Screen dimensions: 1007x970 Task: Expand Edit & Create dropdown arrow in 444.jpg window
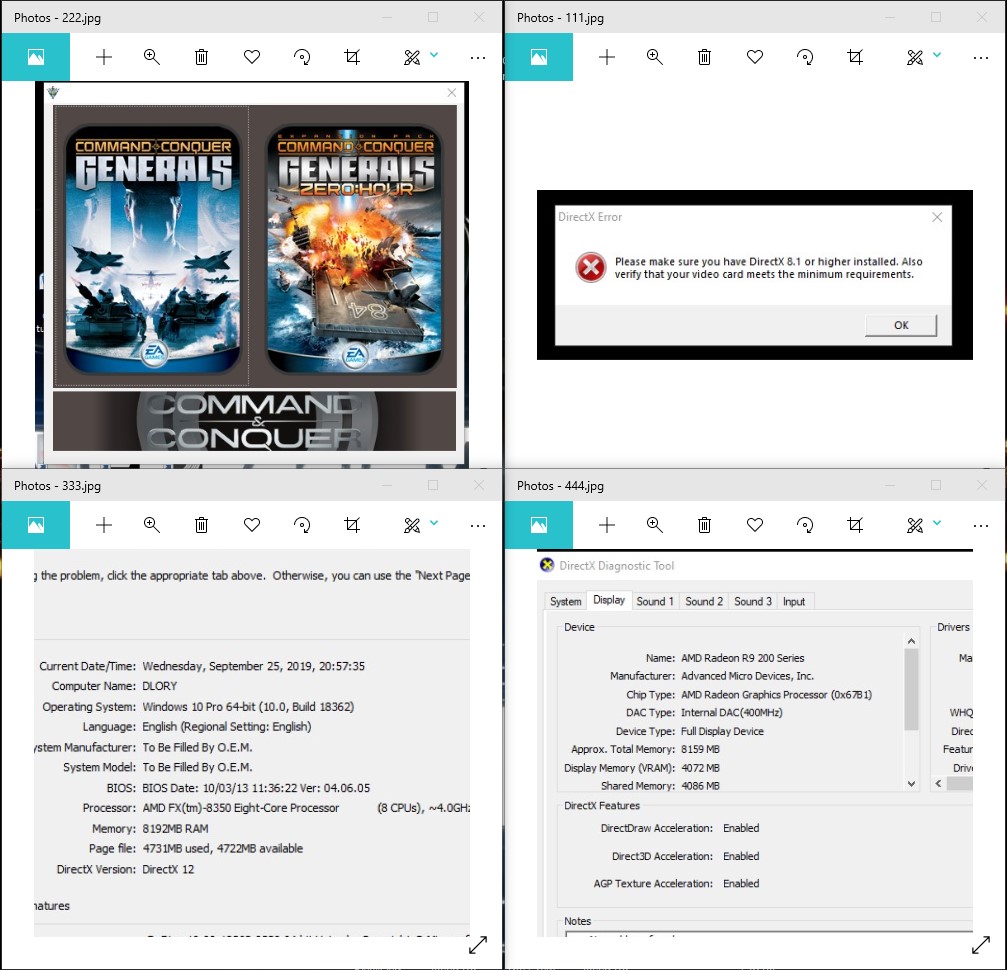point(937,522)
